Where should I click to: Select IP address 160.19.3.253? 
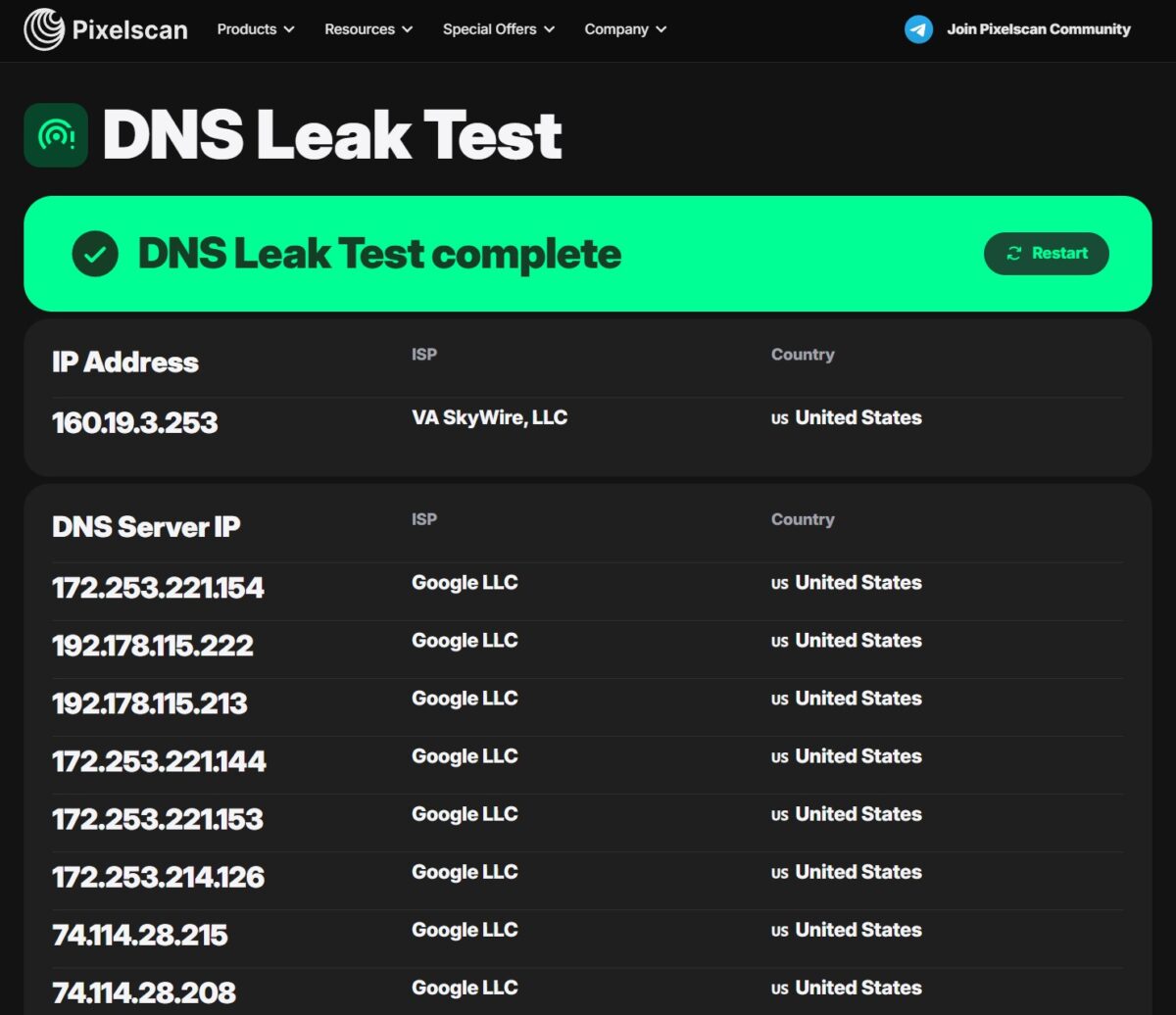[x=135, y=423]
